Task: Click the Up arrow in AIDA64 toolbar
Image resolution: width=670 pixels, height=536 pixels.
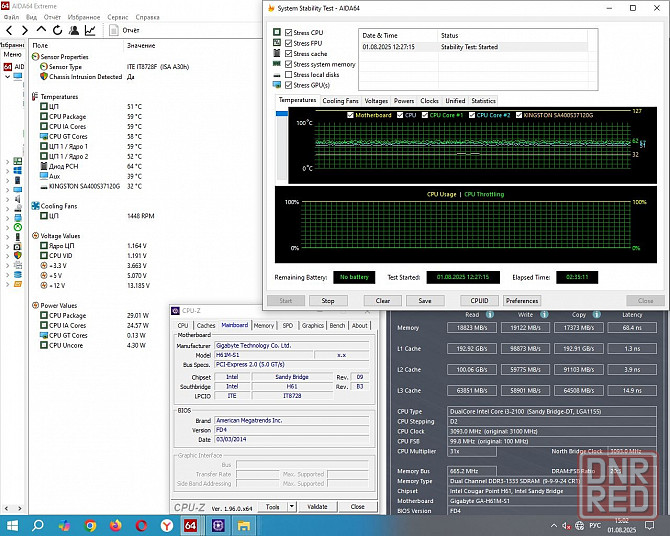Action: [x=41, y=29]
